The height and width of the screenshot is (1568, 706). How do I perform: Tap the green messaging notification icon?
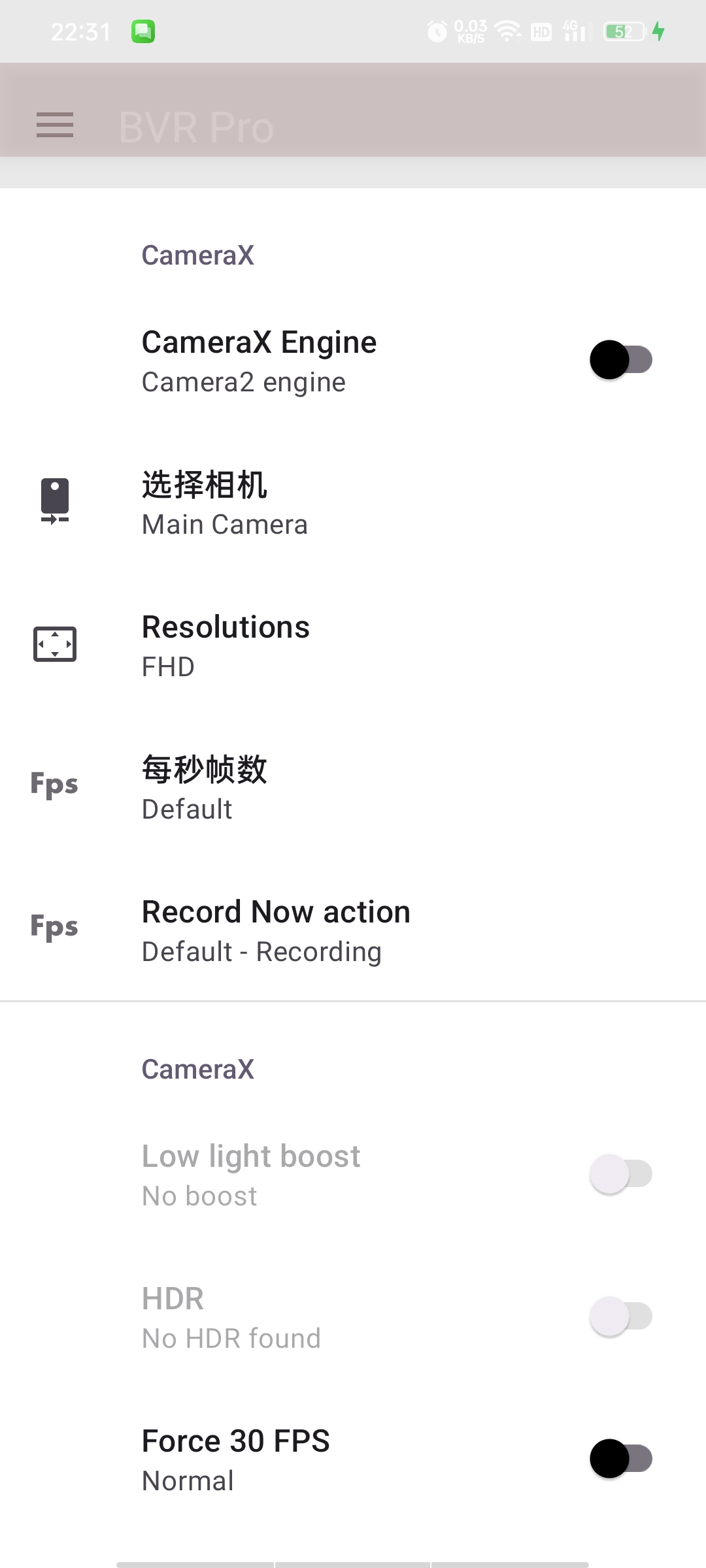[143, 31]
